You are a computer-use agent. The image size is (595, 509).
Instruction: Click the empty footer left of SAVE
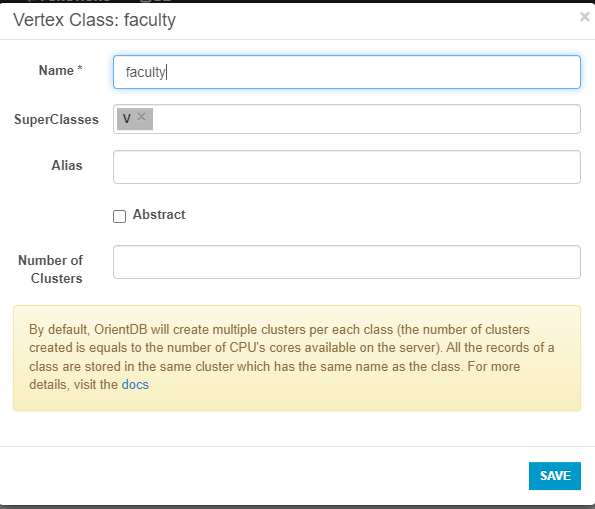pyautogui.click(x=264, y=476)
